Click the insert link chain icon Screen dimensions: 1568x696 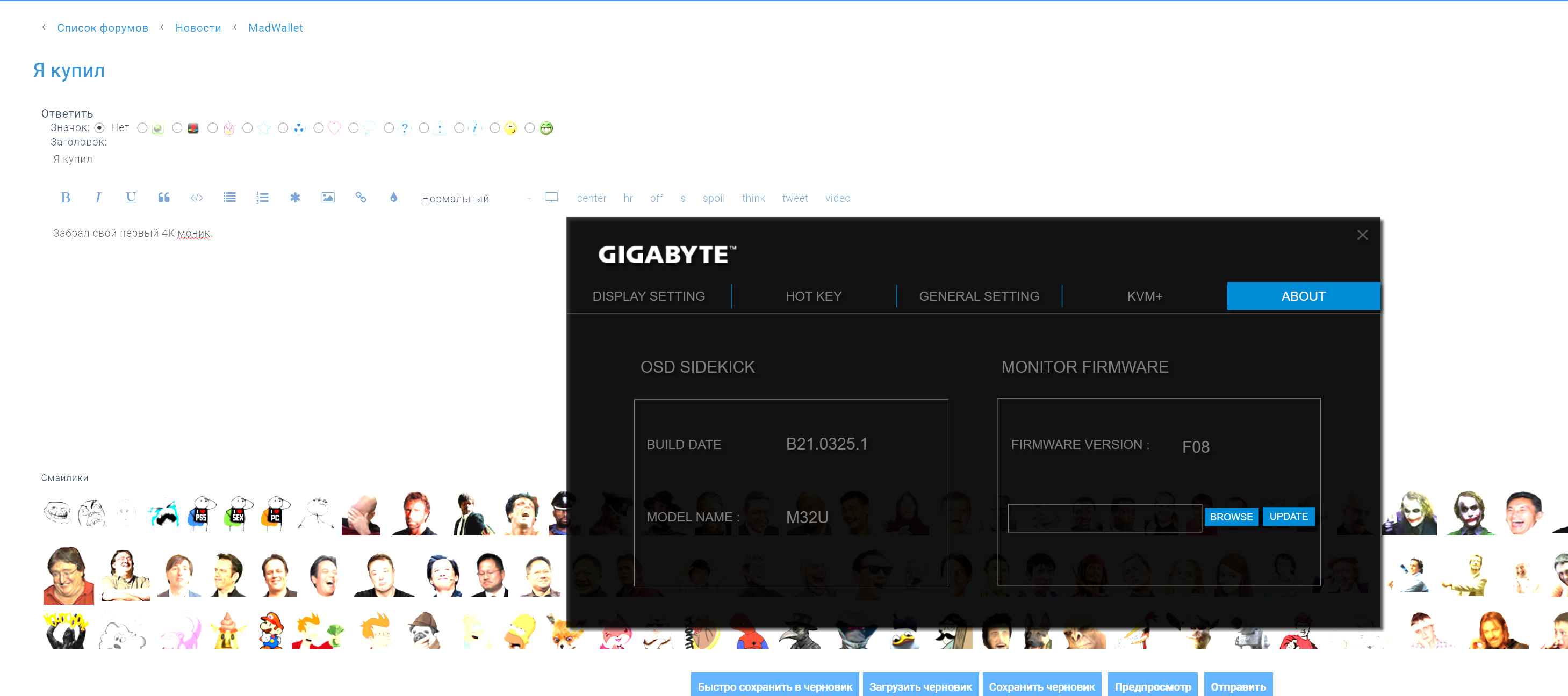click(361, 198)
